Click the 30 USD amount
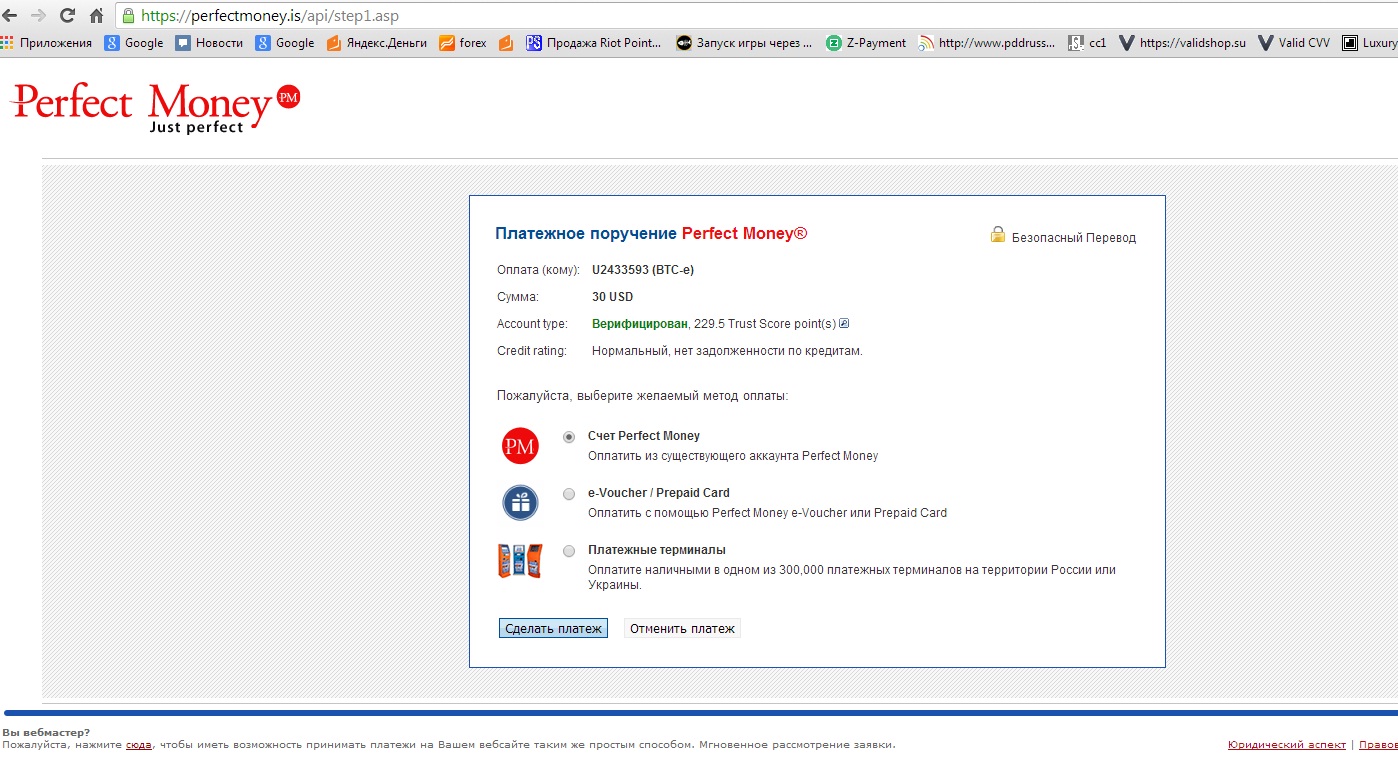This screenshot has height=761, width=1398. (x=612, y=297)
